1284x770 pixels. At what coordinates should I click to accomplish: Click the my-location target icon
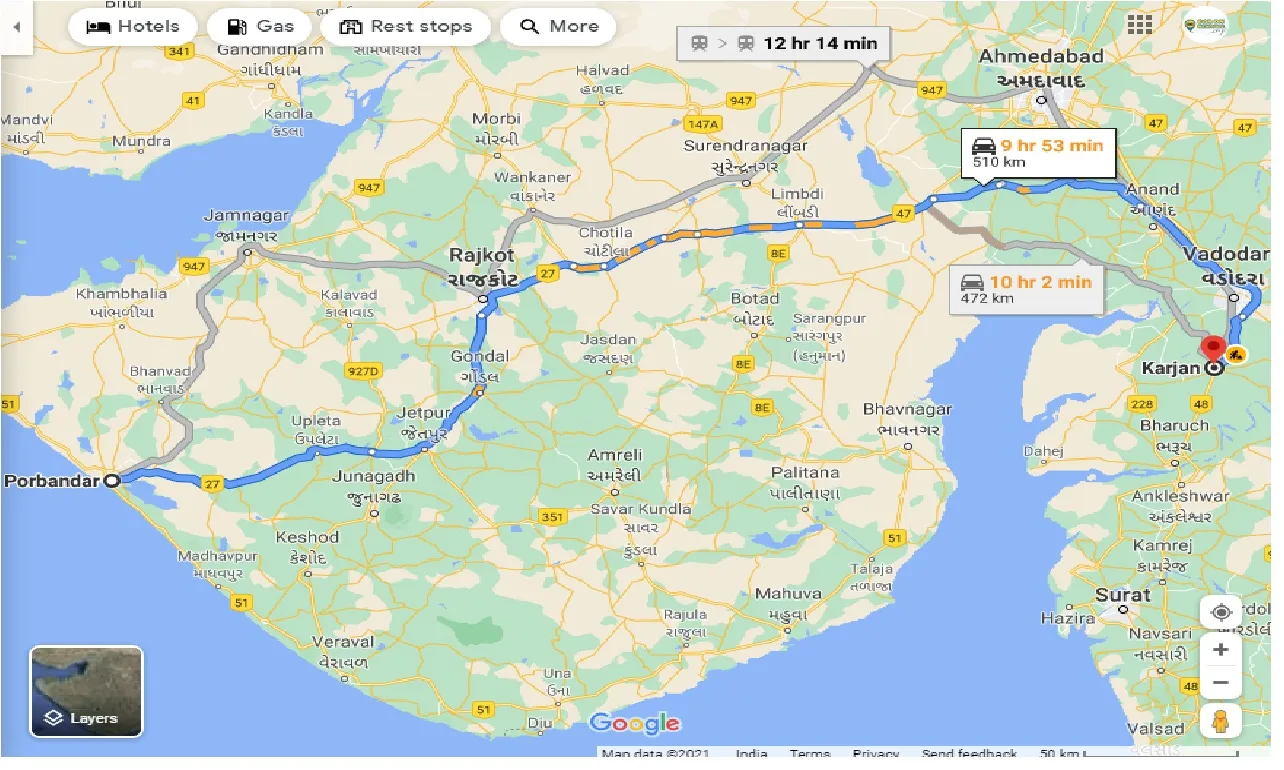[1220, 611]
